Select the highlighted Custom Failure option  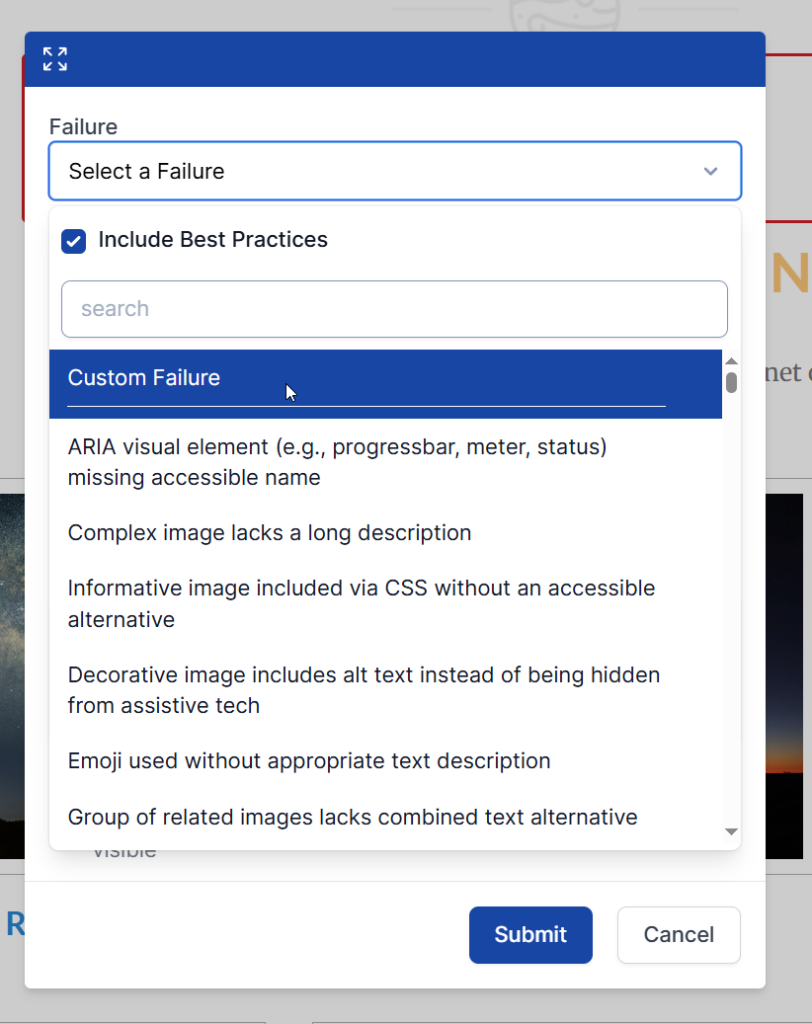click(x=143, y=378)
